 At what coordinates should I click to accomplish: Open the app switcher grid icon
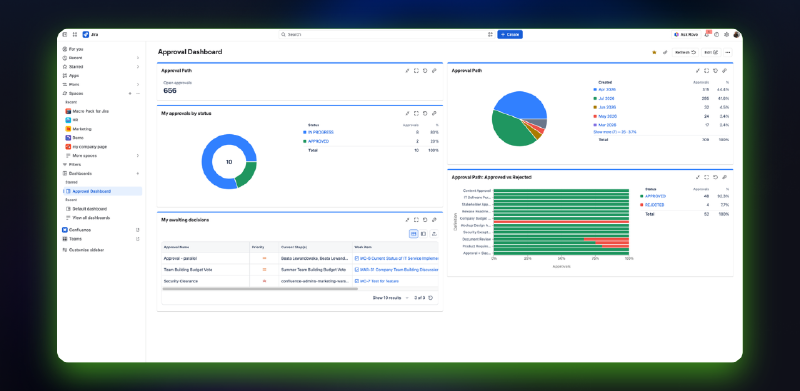click(x=75, y=35)
